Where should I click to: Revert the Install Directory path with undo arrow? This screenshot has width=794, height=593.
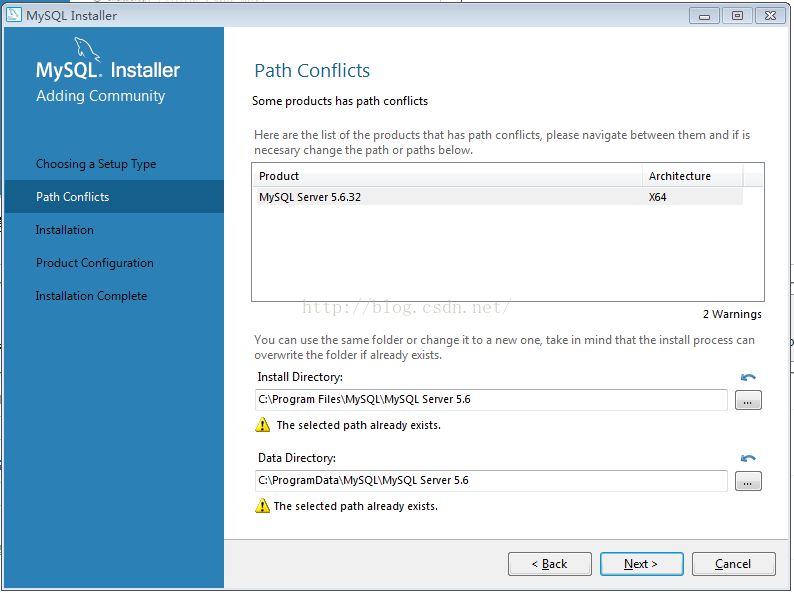[x=748, y=377]
